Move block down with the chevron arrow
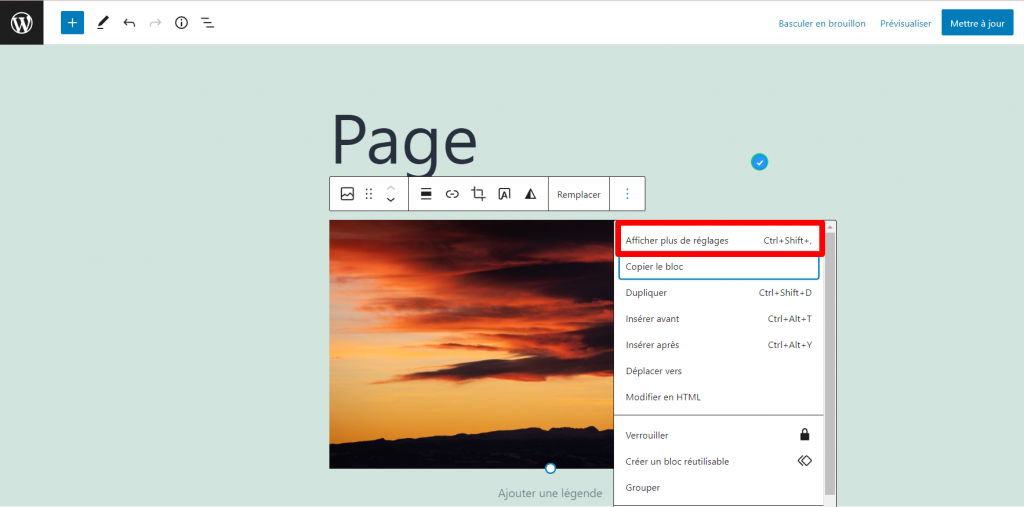This screenshot has height=507, width=1024. (390, 201)
